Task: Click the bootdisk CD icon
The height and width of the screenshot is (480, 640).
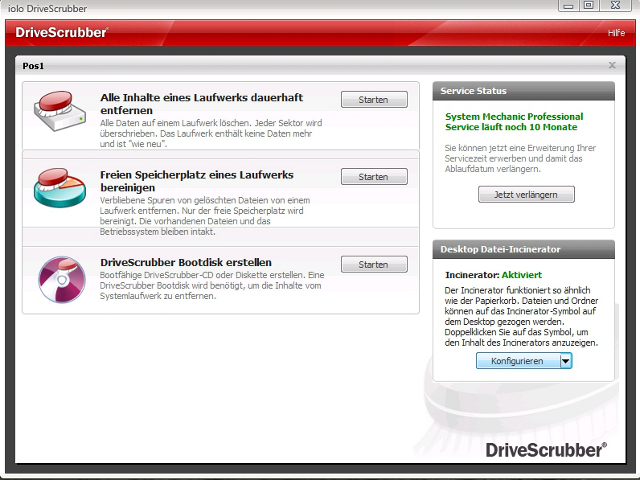Action: pyautogui.click(x=62, y=280)
